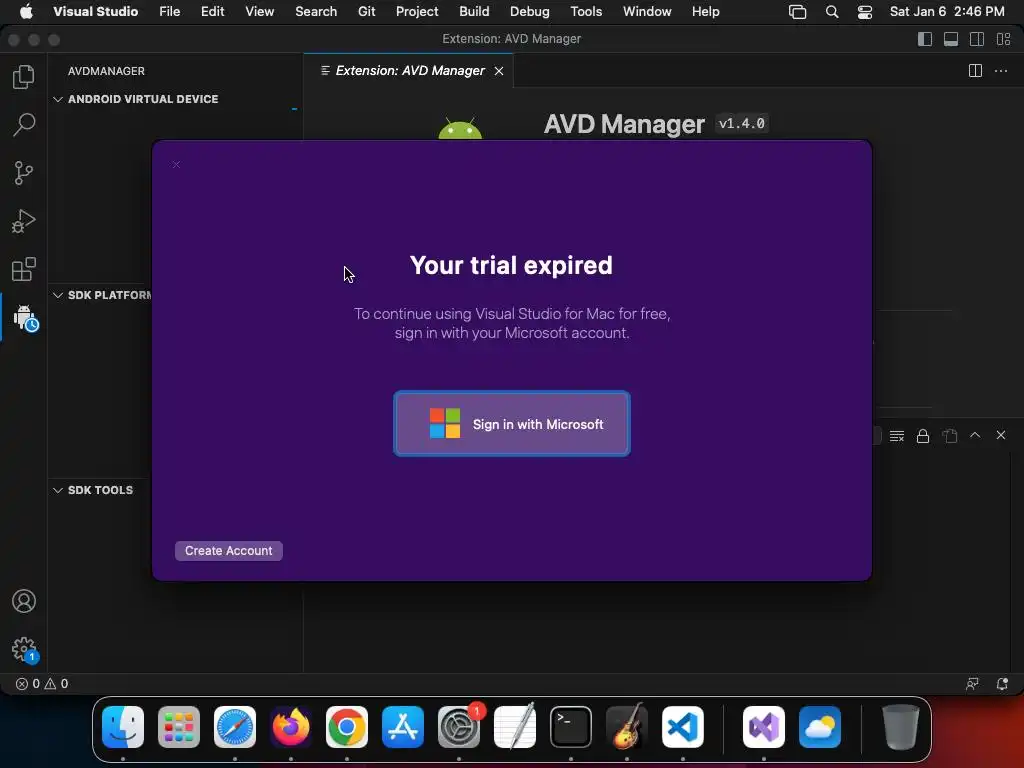Open the Project menu
This screenshot has height=768, width=1024.
pos(417,12)
